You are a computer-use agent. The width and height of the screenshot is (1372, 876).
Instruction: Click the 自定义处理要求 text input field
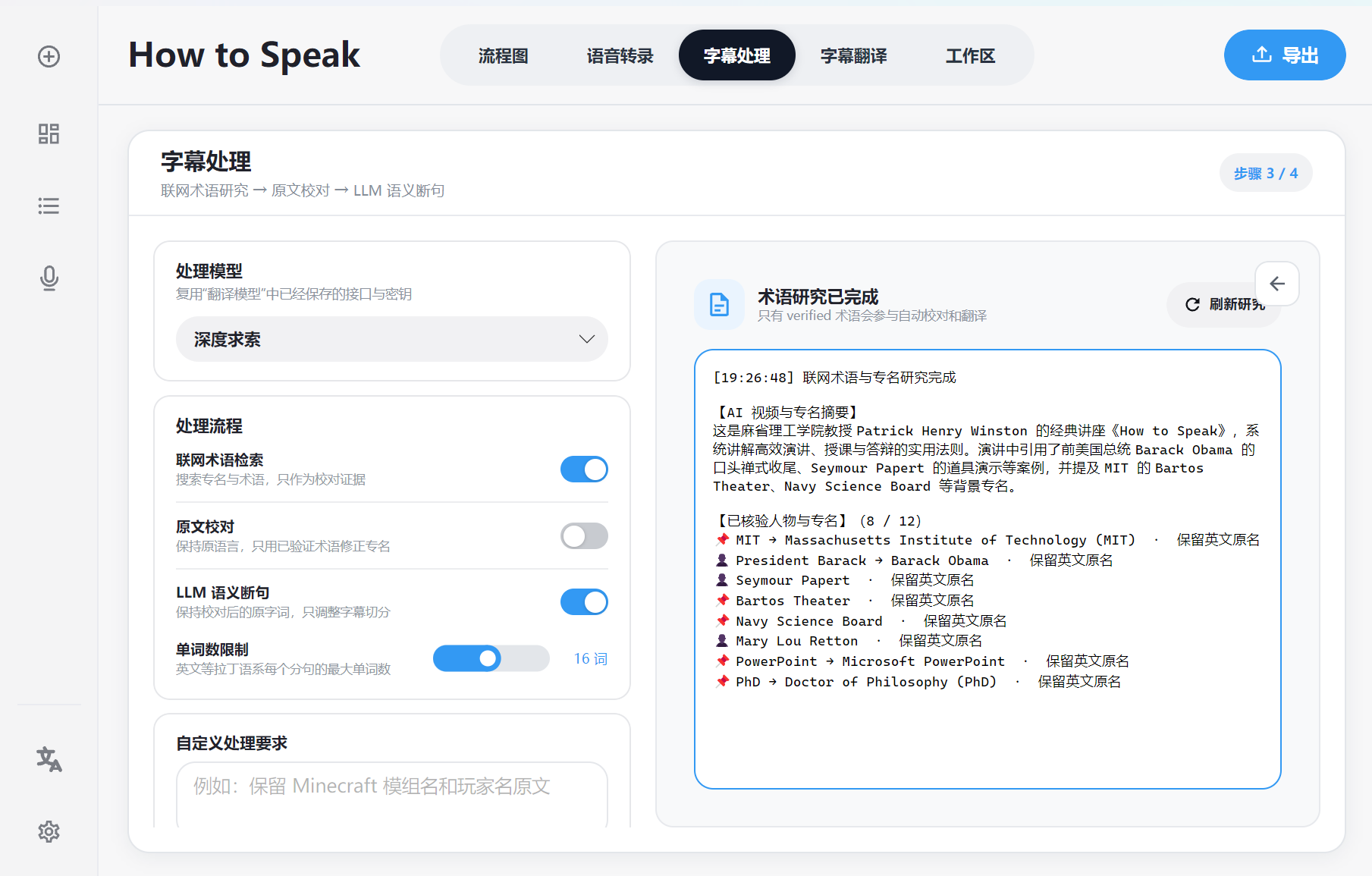[392, 794]
